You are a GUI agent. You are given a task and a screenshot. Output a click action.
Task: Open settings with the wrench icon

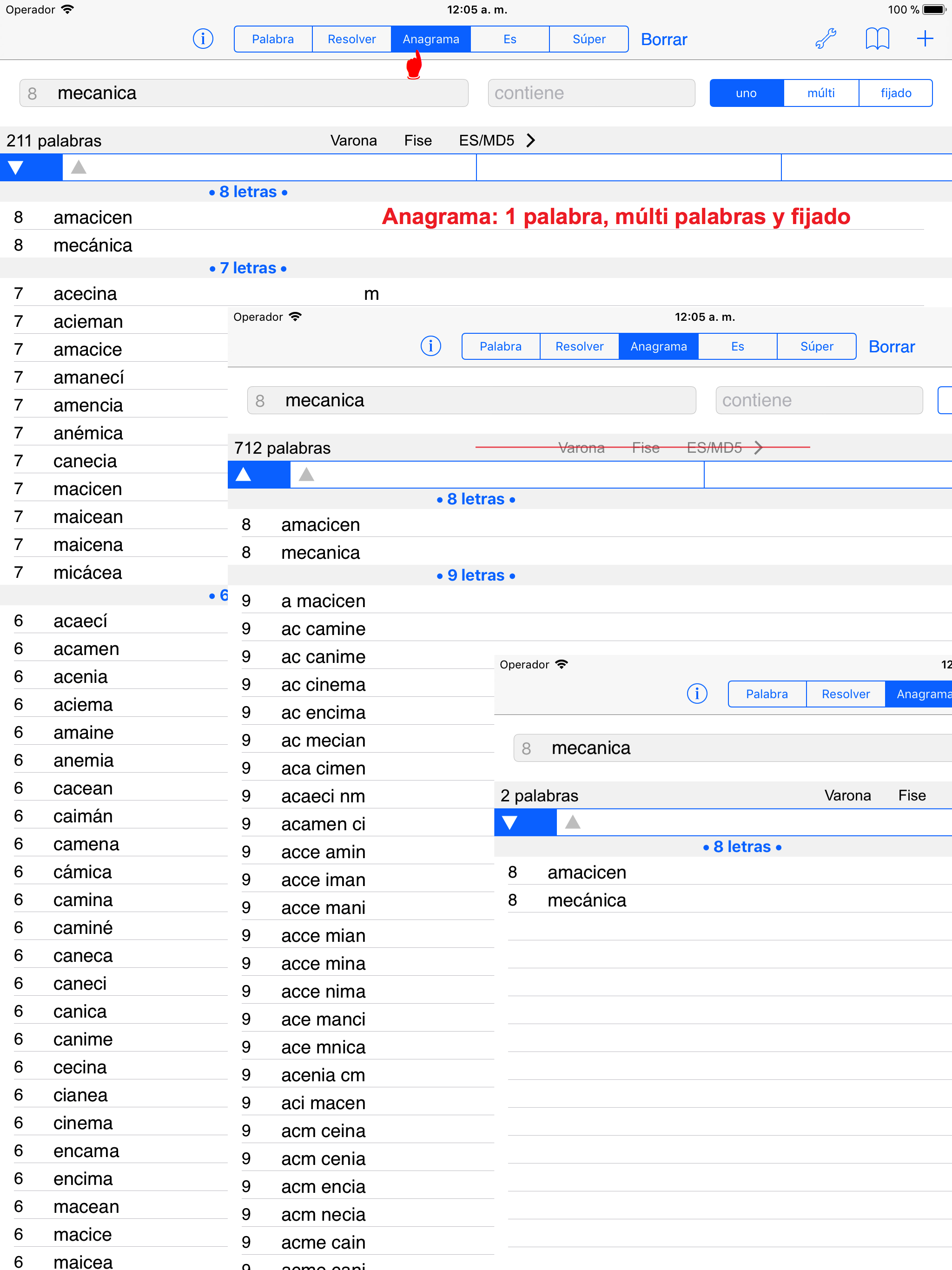pos(826,39)
